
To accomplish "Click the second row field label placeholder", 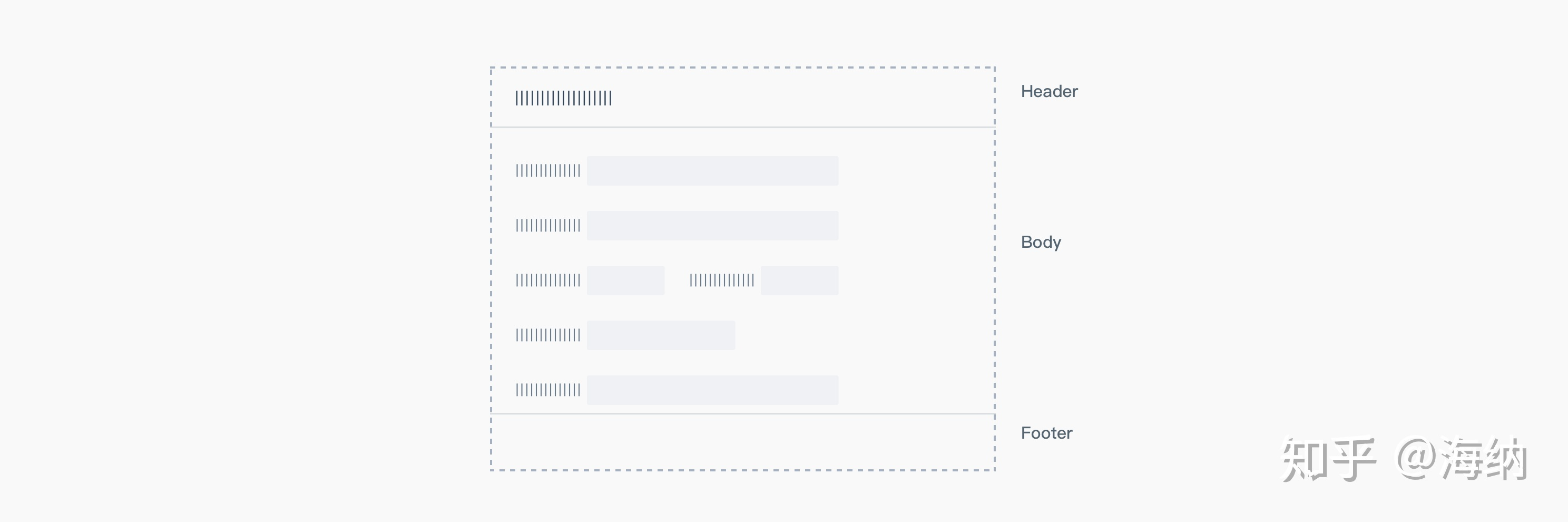I will point(548,225).
